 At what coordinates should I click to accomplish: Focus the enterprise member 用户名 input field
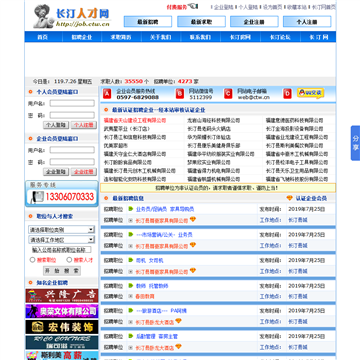click(72, 150)
